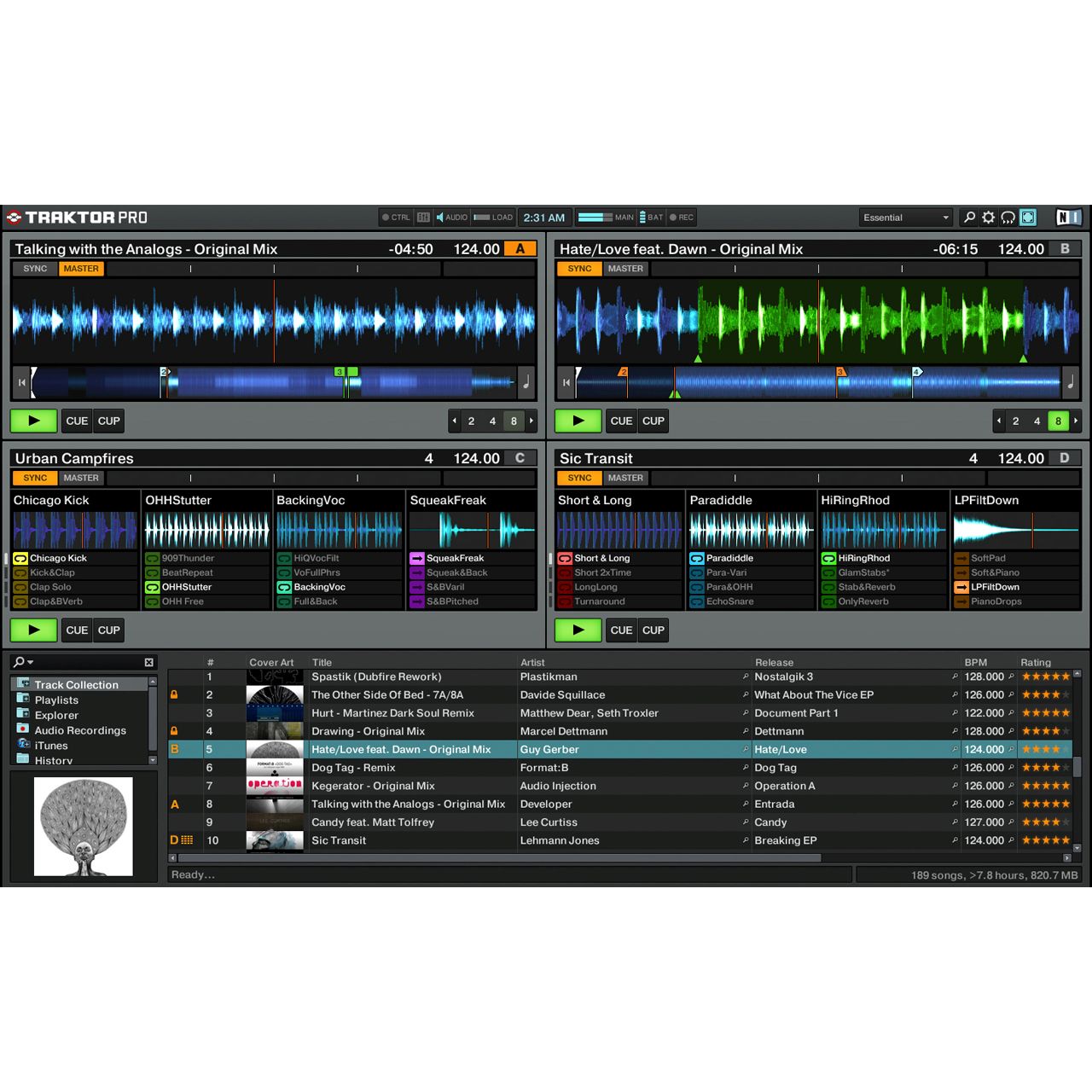
Task: Sort by Title column header
Action: (x=322, y=662)
